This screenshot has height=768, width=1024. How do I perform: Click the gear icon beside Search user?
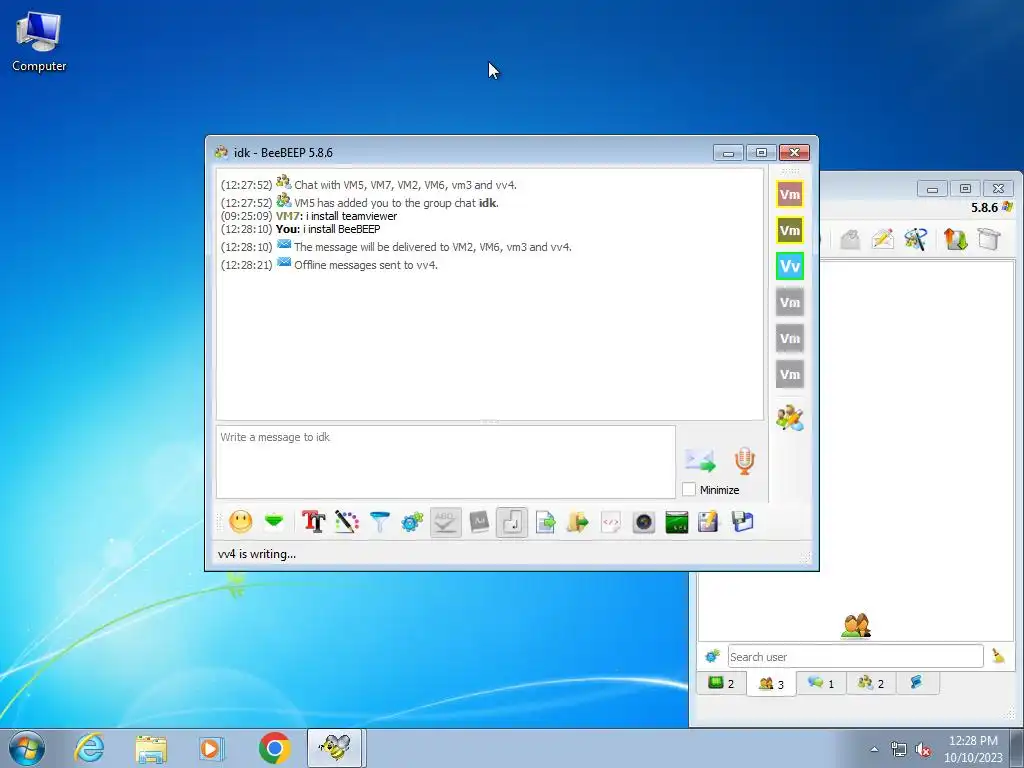[x=712, y=656]
